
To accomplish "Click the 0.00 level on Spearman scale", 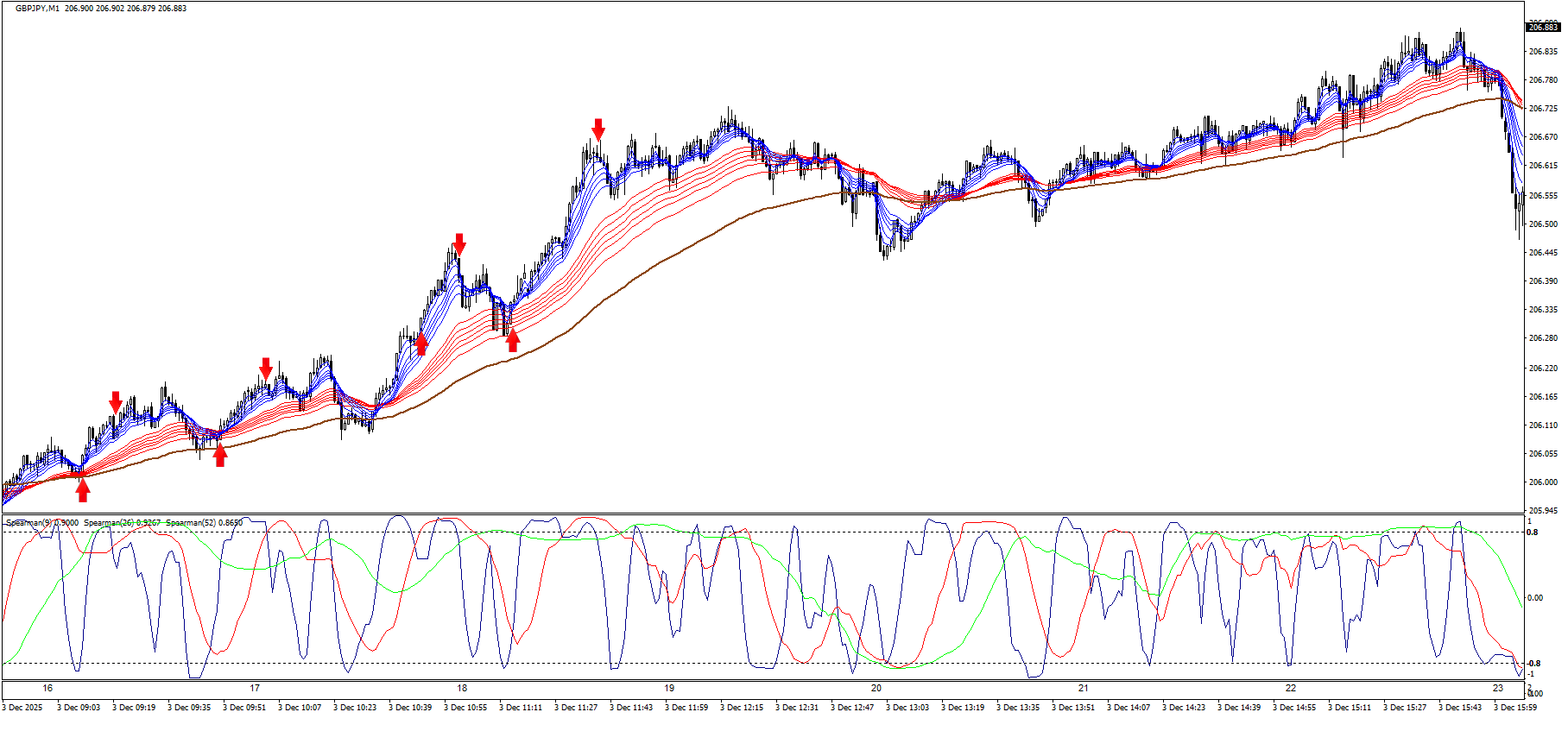I will pos(1536,598).
